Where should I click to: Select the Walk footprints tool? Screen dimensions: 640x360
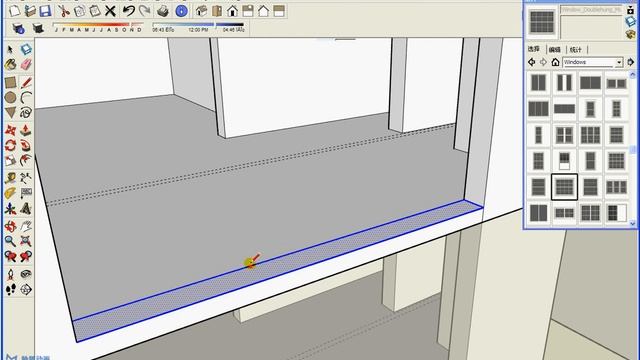10,289
